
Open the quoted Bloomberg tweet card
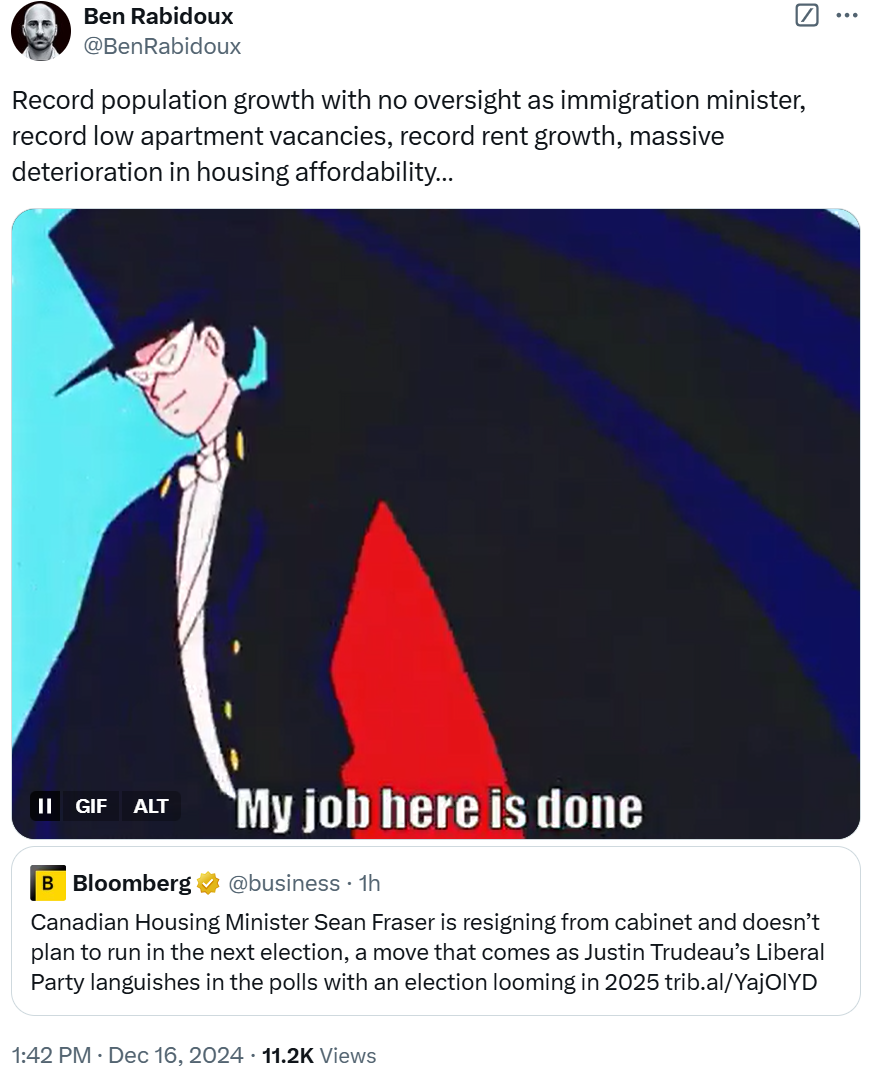click(436, 931)
